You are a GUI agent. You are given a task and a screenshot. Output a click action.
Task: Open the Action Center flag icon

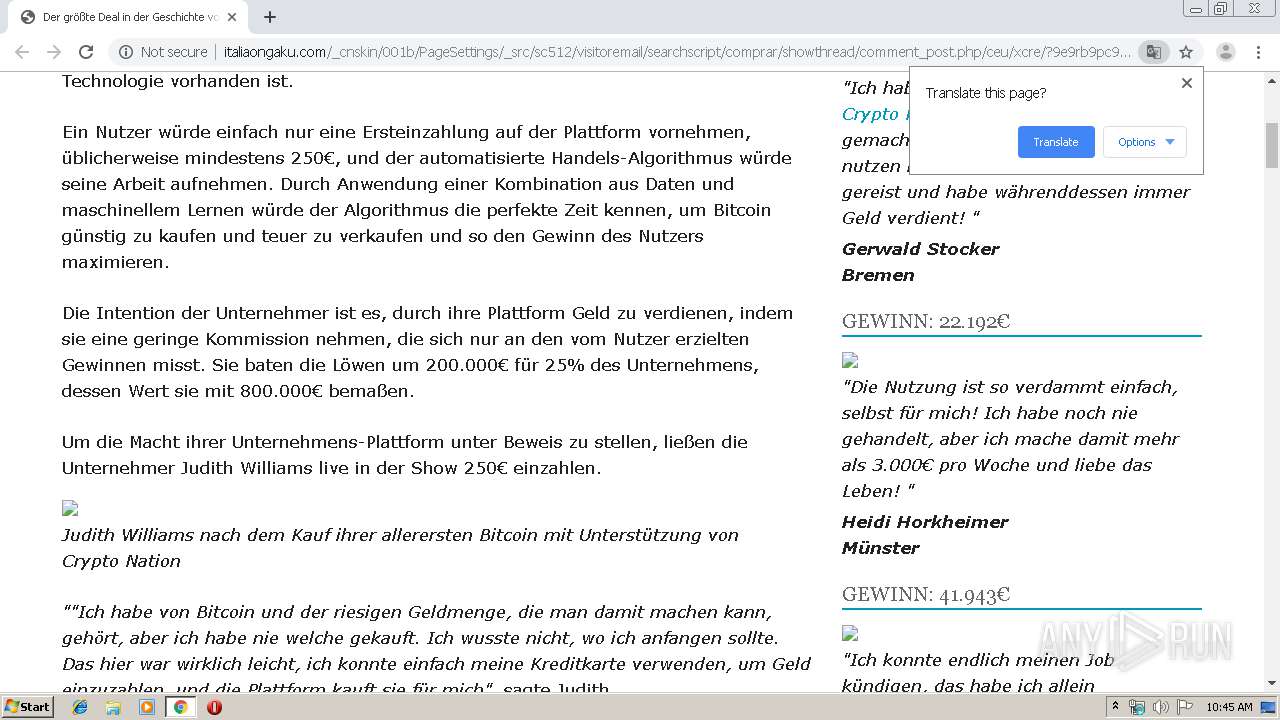click(x=1185, y=707)
